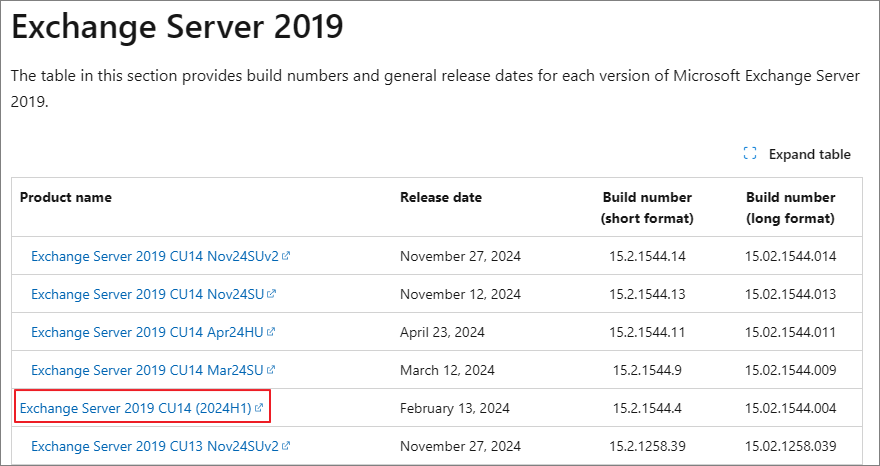The width and height of the screenshot is (880, 466).
Task: Select build number 15.2.1544.4
Action: point(647,408)
